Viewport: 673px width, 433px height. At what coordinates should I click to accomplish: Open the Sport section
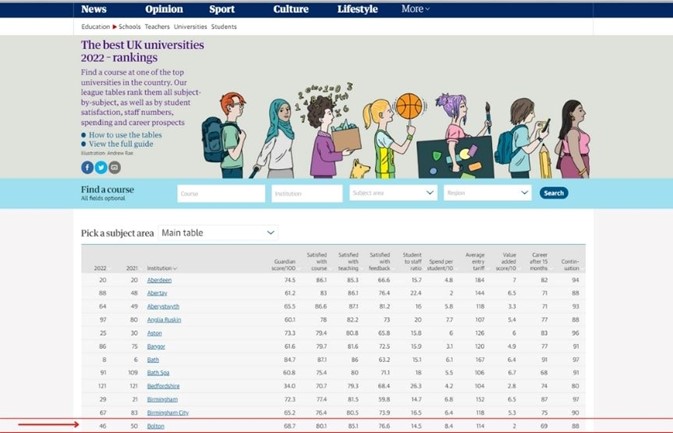click(222, 9)
